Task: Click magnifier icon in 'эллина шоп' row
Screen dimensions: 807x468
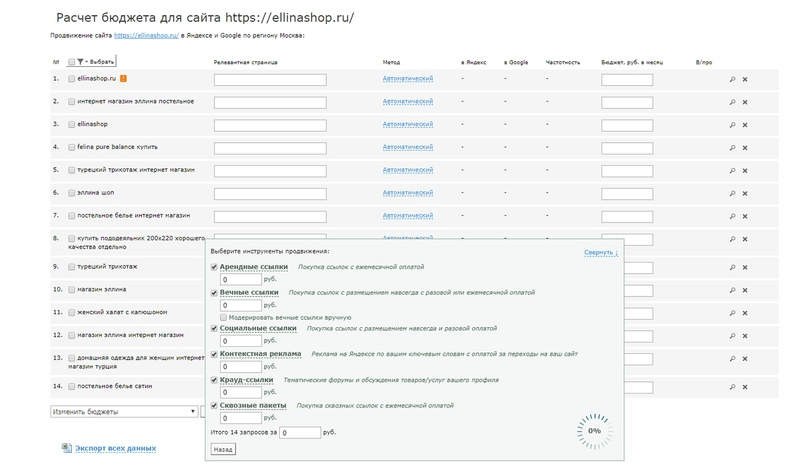Action: (x=732, y=193)
